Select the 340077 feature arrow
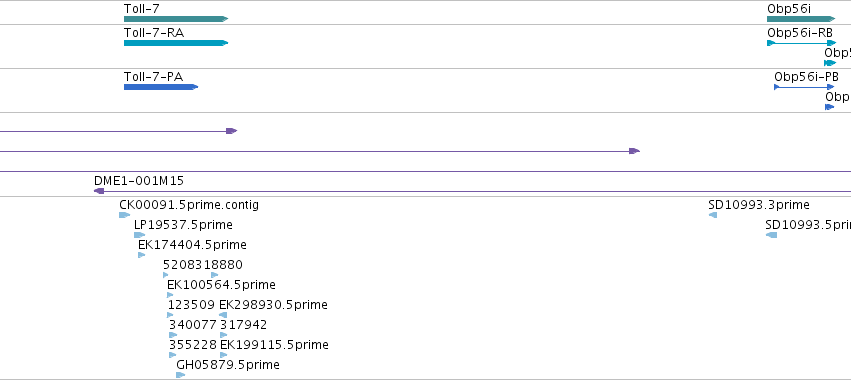The width and height of the screenshot is (851, 380). 173,335
